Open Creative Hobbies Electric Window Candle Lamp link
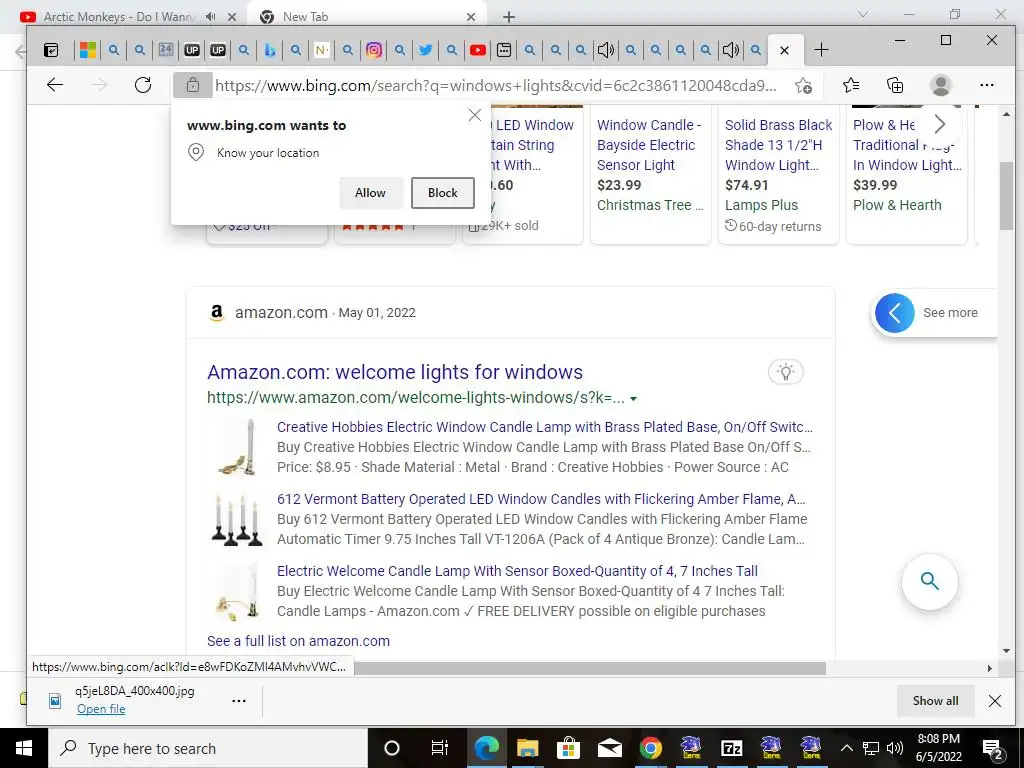The height and width of the screenshot is (768, 1024). point(545,427)
